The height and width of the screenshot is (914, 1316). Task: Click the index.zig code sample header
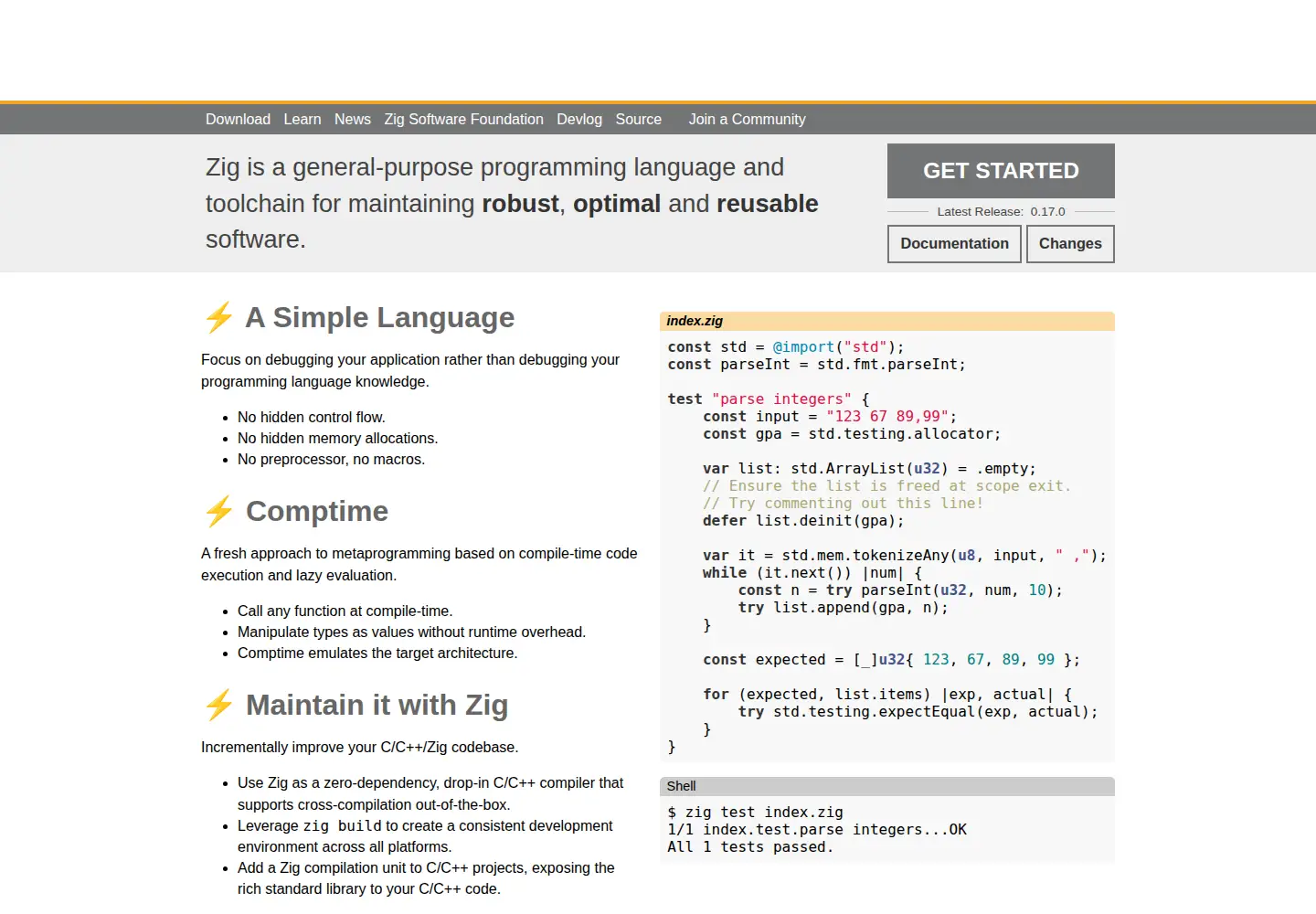point(886,321)
